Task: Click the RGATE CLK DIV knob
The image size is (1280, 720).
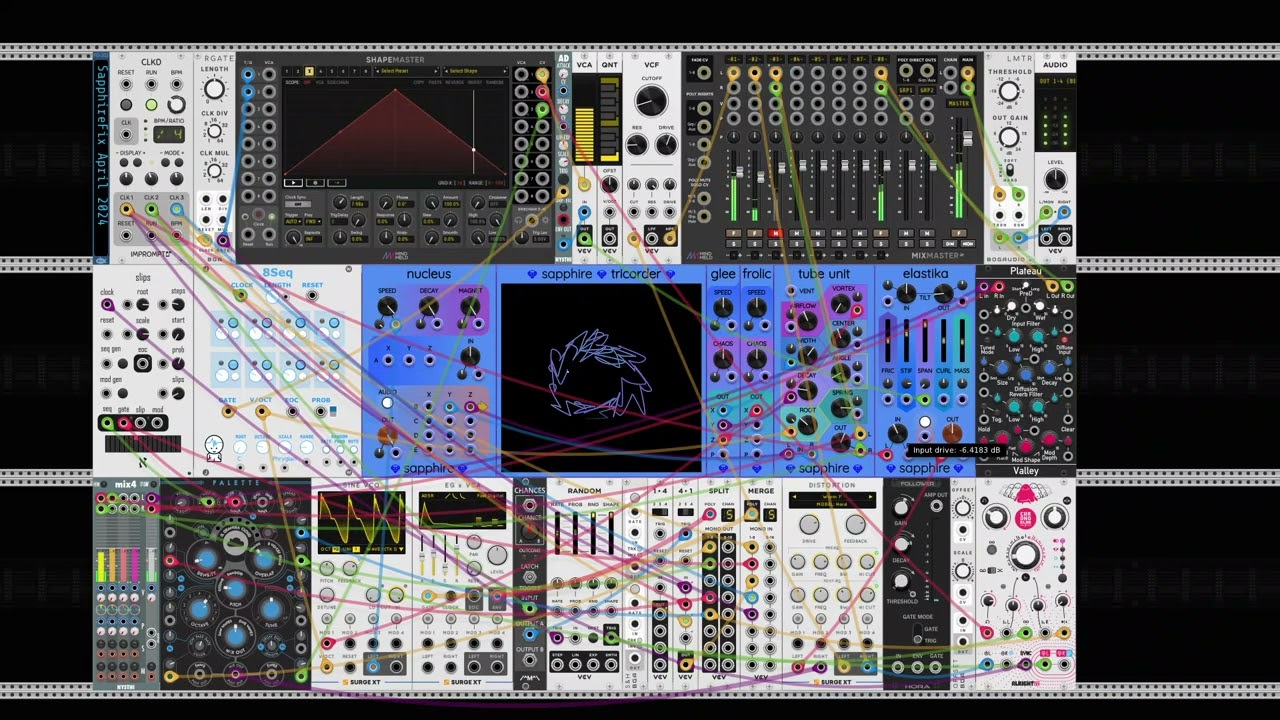Action: [215, 131]
